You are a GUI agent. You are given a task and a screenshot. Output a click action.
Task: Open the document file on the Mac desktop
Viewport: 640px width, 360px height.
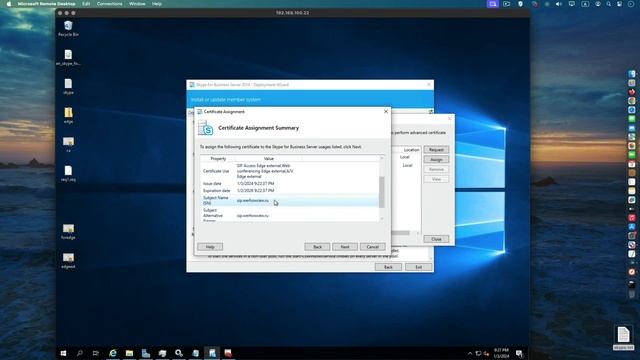click(623, 338)
